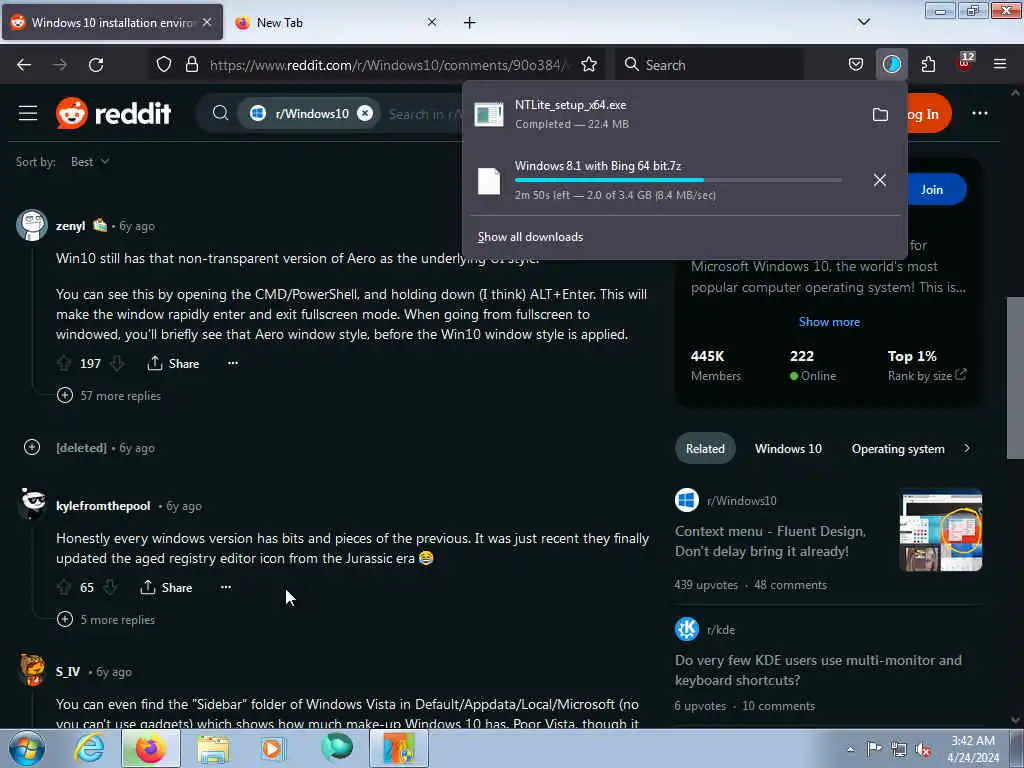This screenshot has width=1024, height=768.
Task: Downvote zenyl's comment
Action: click(x=116, y=363)
